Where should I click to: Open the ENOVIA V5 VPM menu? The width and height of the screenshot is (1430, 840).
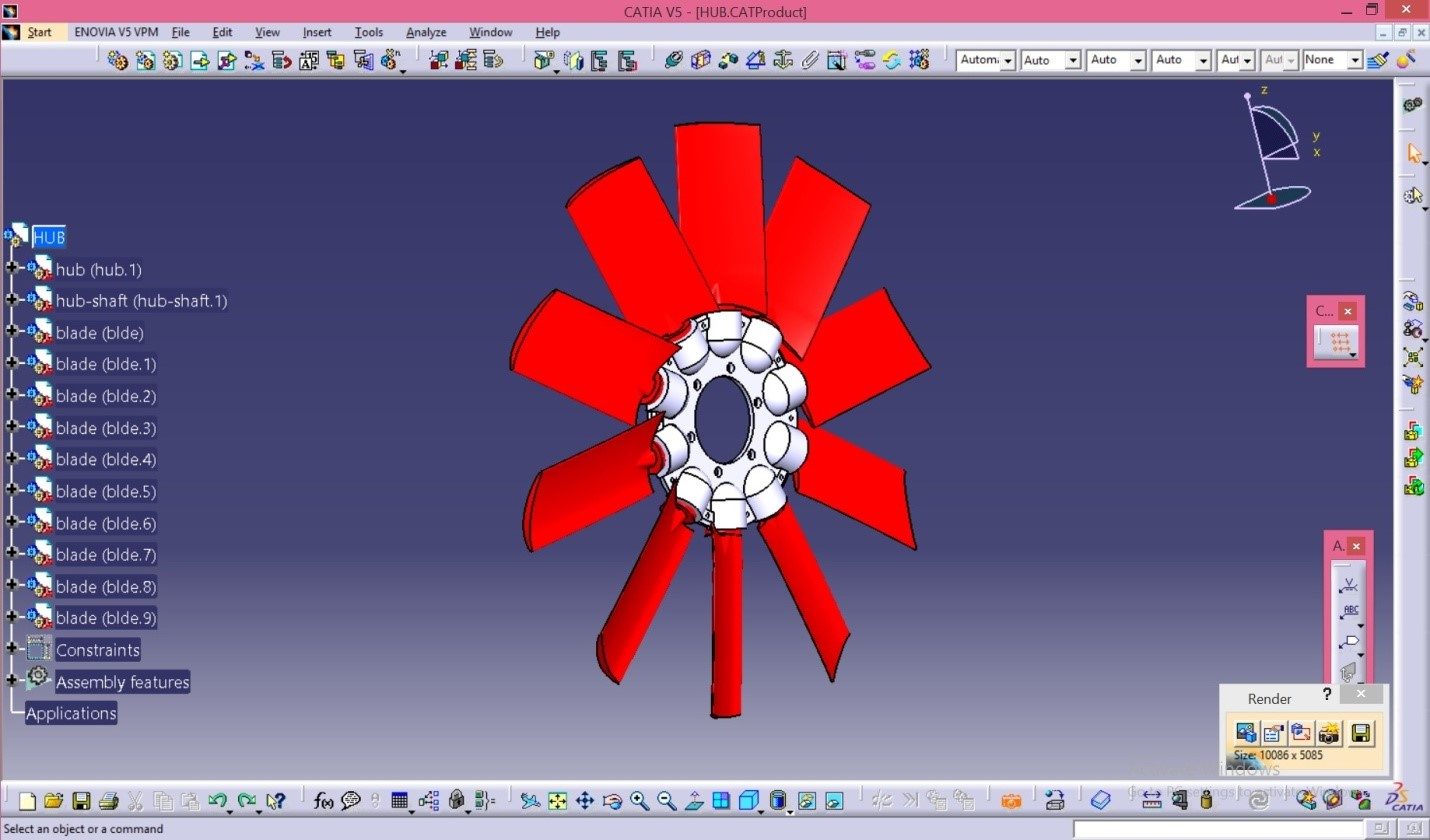click(x=115, y=32)
